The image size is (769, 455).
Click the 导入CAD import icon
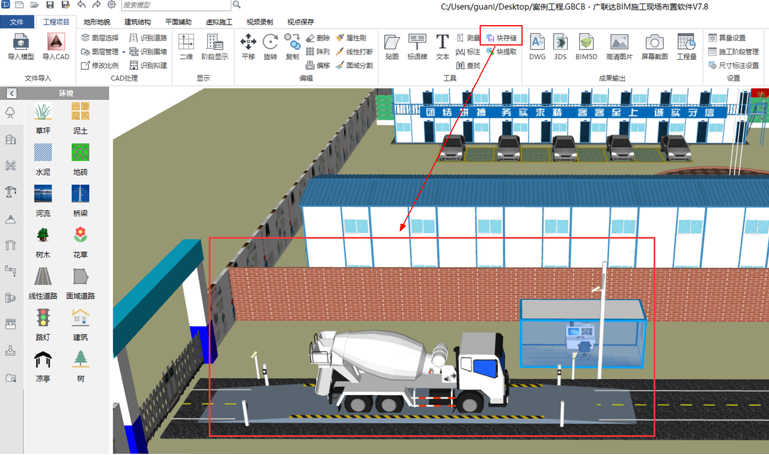tap(55, 47)
